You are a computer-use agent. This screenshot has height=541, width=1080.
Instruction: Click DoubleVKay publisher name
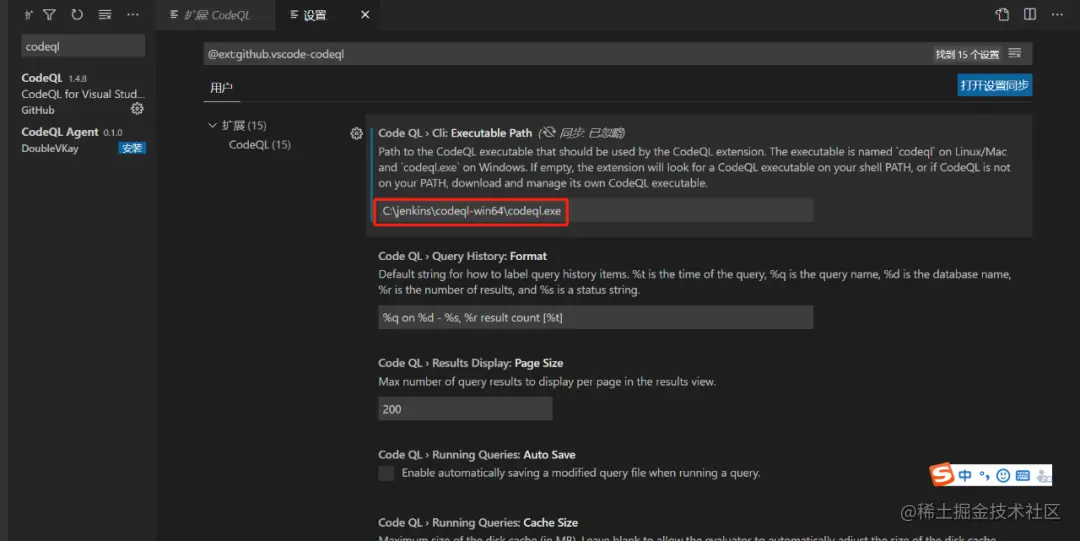point(50,148)
